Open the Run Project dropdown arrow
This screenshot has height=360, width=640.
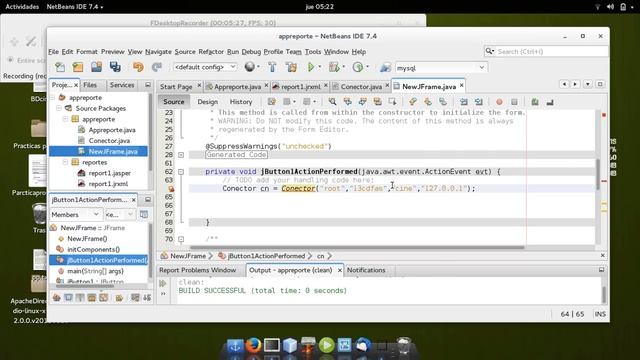[320, 67]
